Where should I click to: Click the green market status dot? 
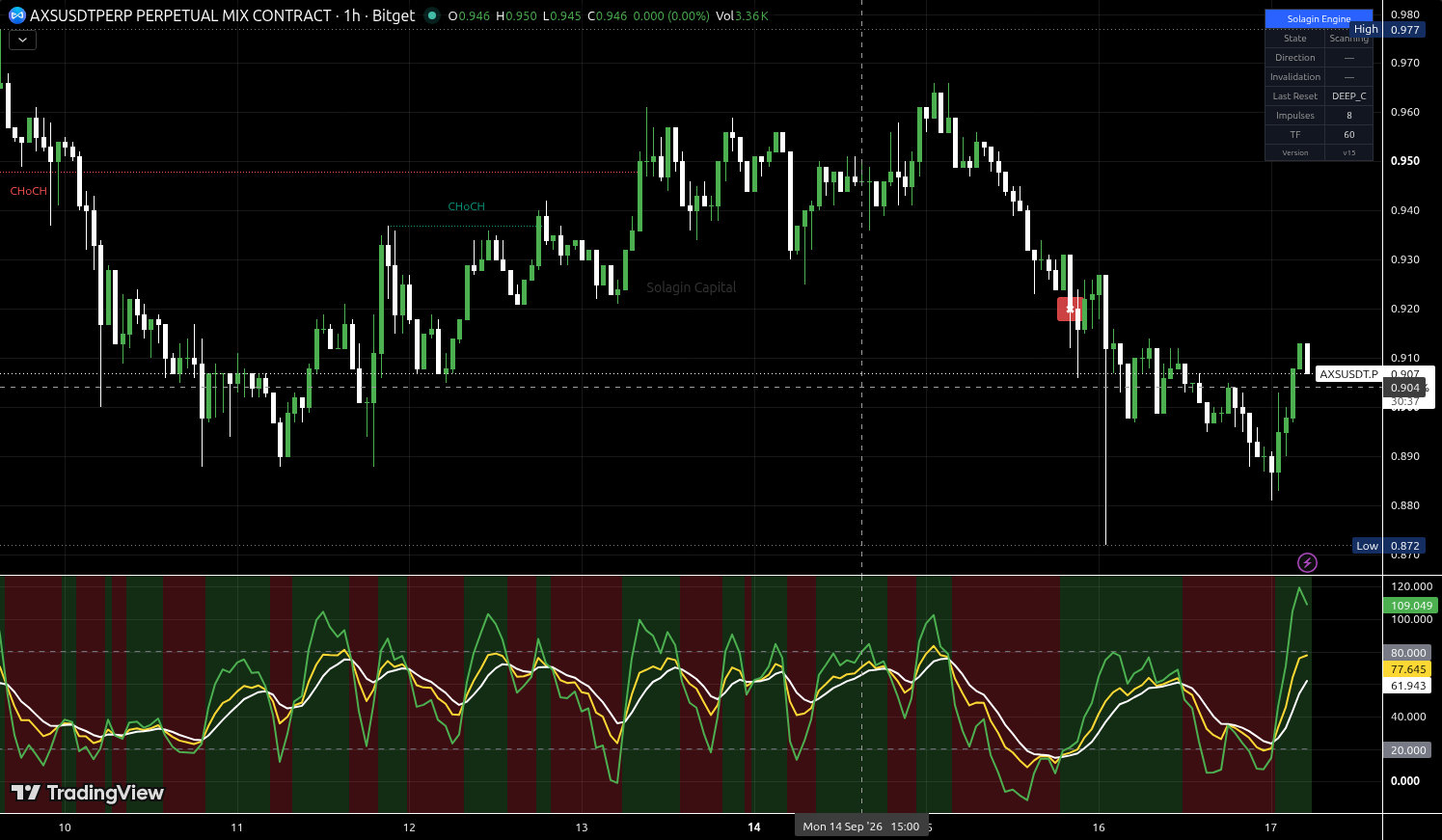click(431, 15)
